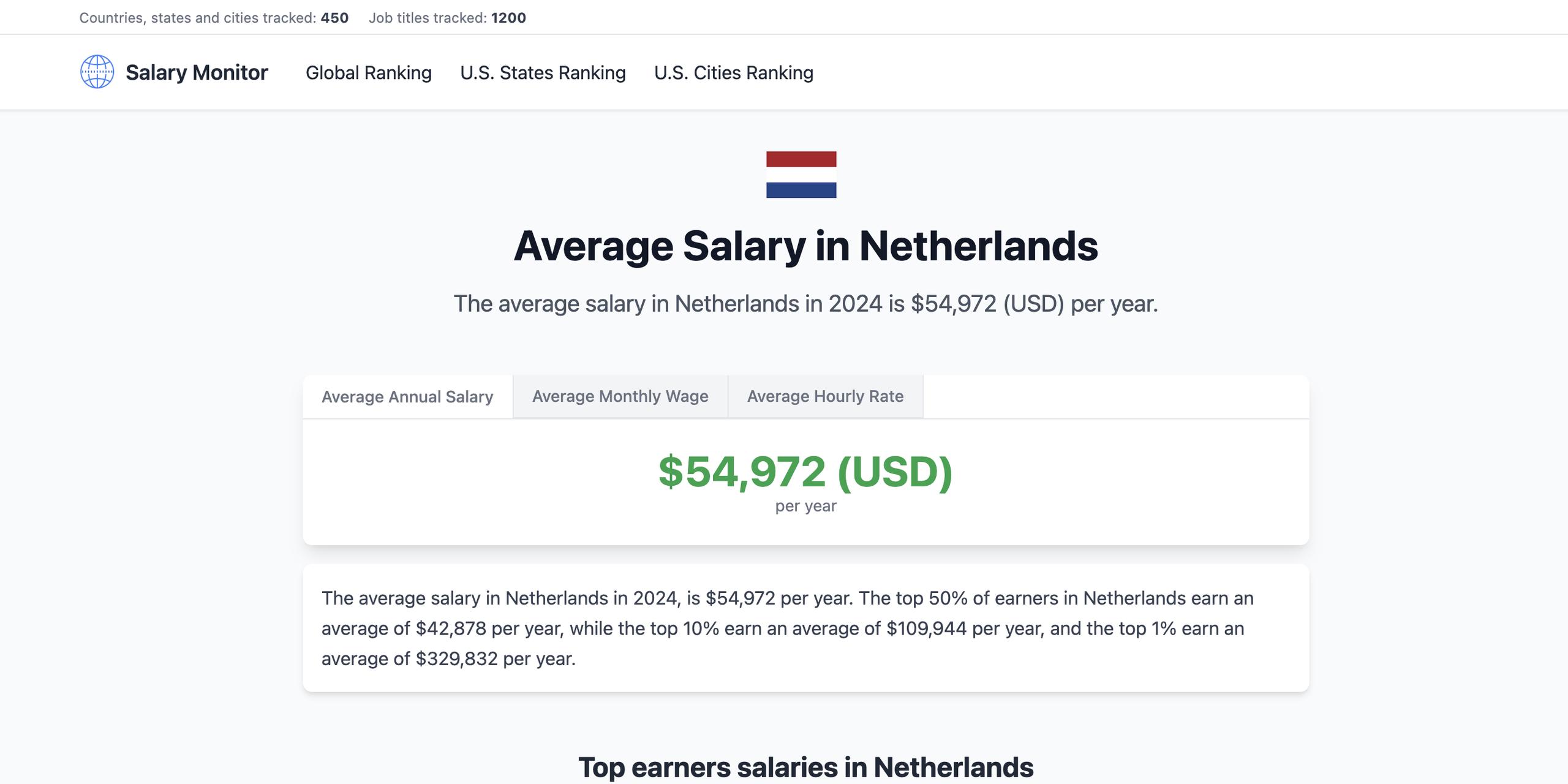Click the job titles tracked count 1200

pyautogui.click(x=508, y=18)
